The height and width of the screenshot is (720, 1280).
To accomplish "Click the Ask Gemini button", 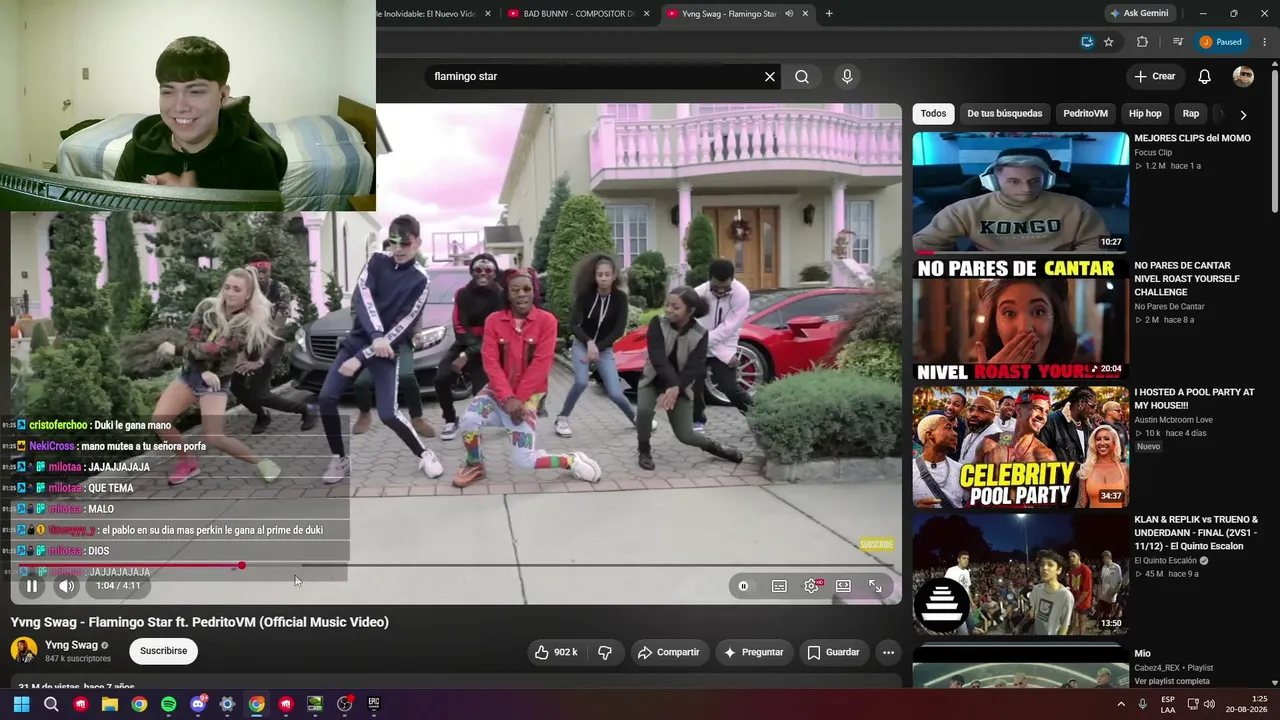I will pyautogui.click(x=1139, y=14).
